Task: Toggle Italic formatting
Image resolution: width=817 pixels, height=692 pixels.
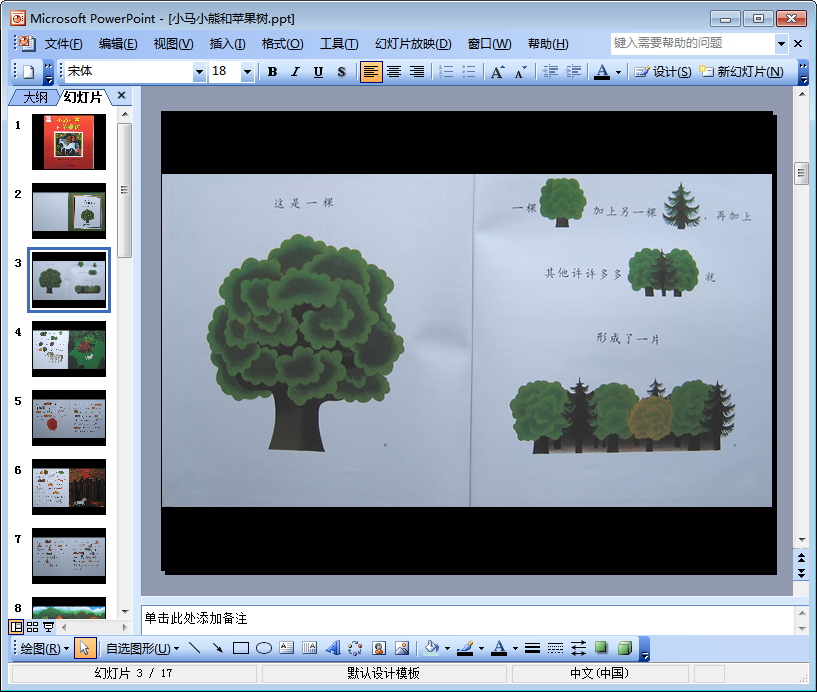Action: point(295,72)
